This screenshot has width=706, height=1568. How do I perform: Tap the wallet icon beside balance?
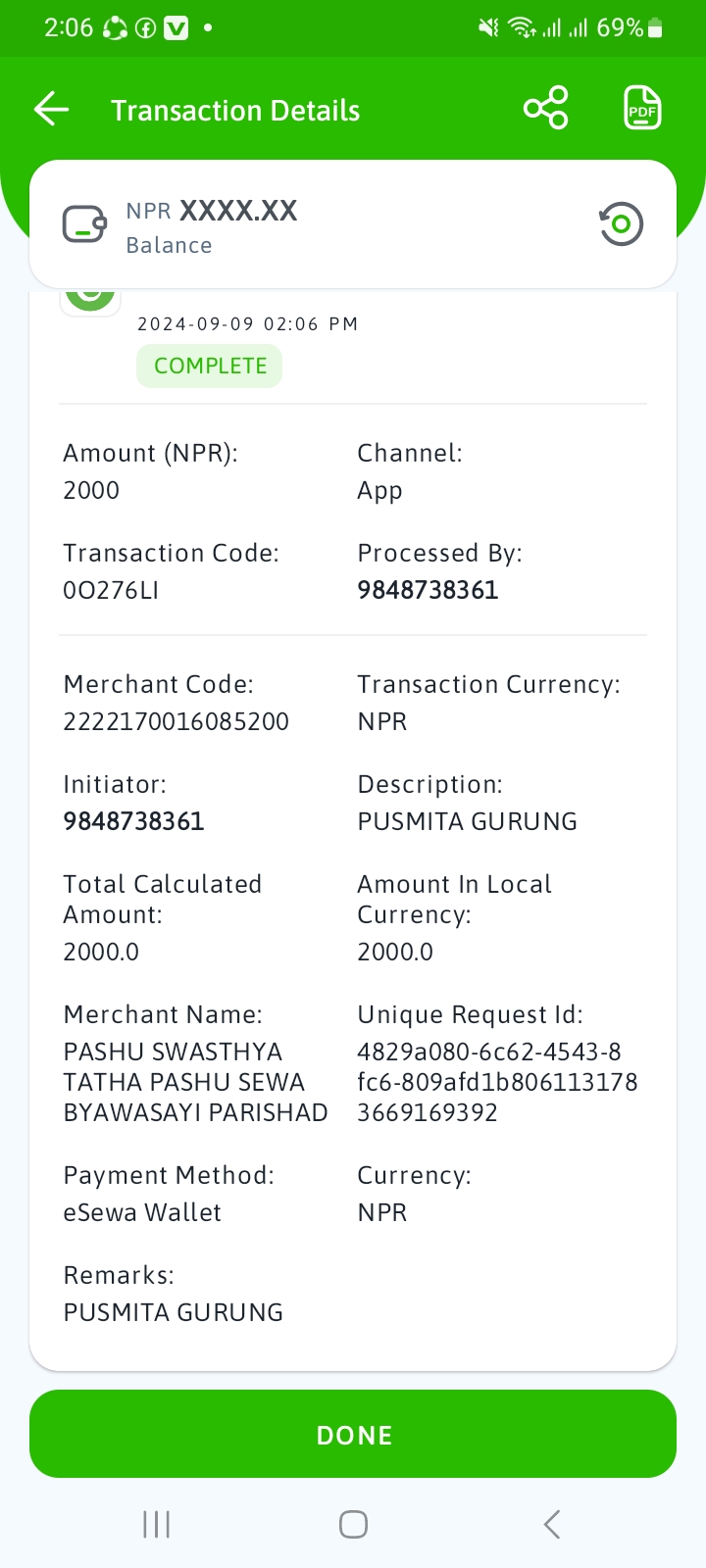[84, 224]
